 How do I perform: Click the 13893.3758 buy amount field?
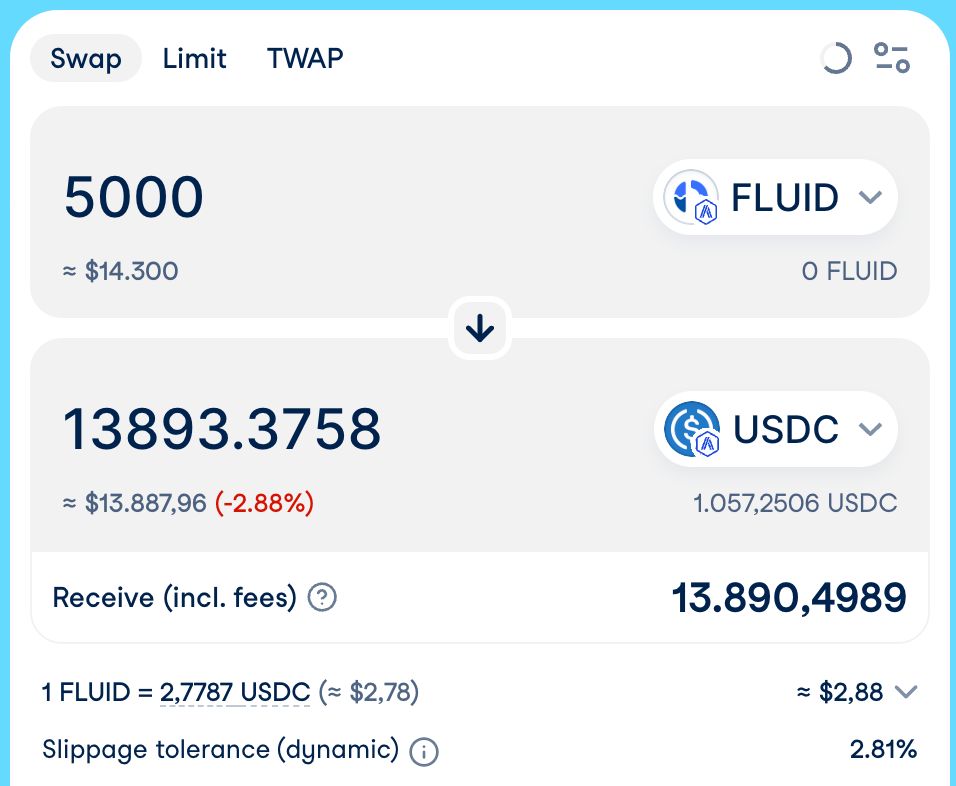coord(222,429)
